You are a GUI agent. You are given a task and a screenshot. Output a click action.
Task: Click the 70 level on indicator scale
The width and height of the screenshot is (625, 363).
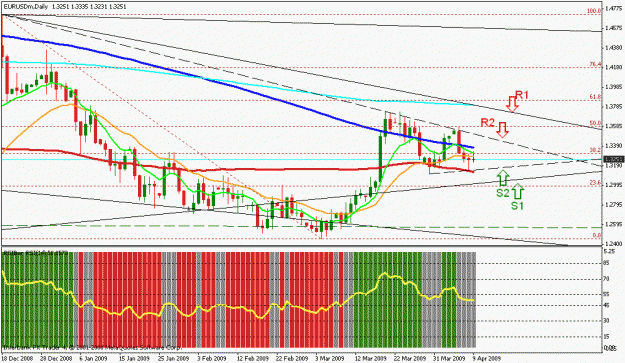[x=607, y=279]
